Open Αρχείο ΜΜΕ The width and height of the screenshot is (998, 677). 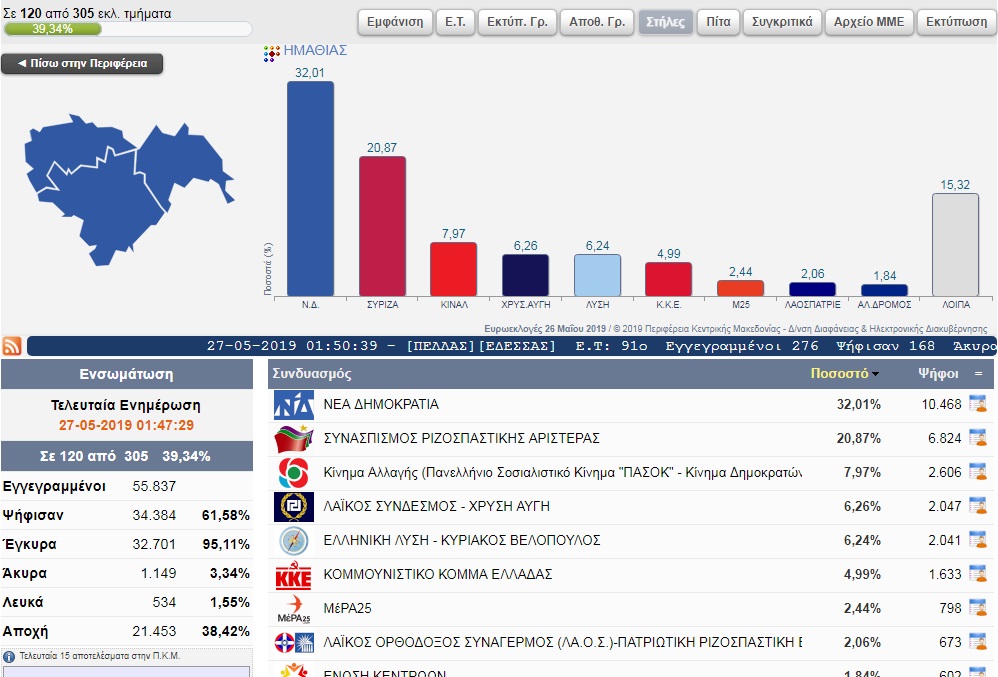tap(869, 22)
